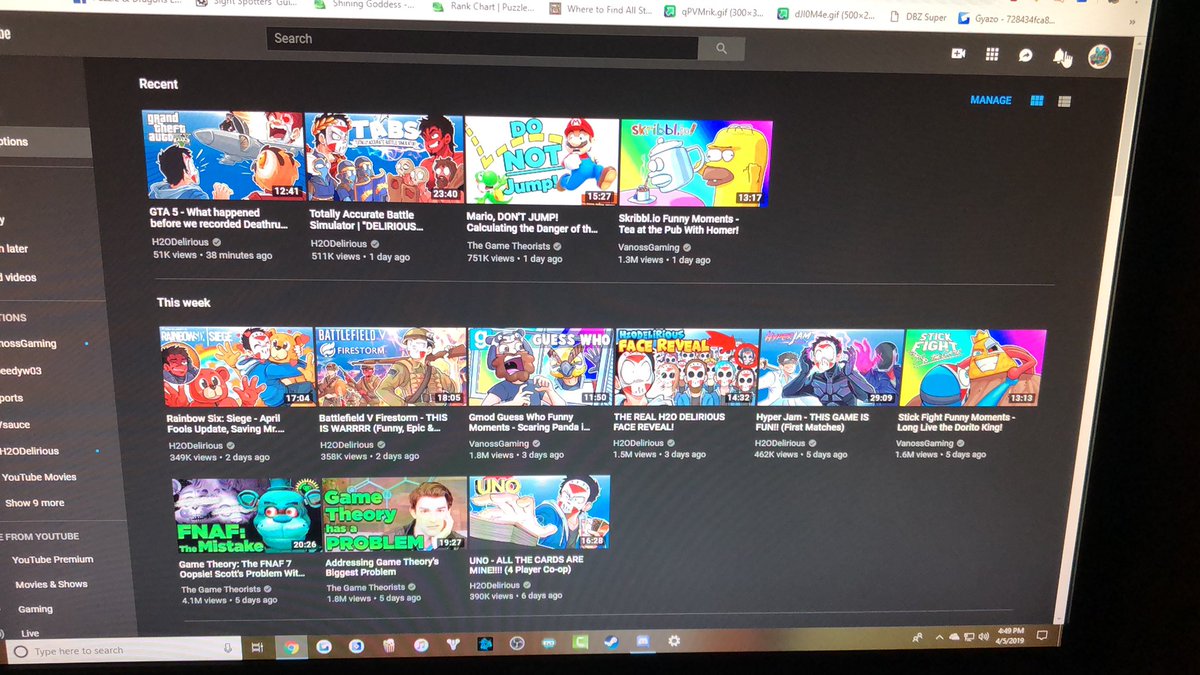
Task: Open the Action Center notification icon
Action: [x=1042, y=635]
